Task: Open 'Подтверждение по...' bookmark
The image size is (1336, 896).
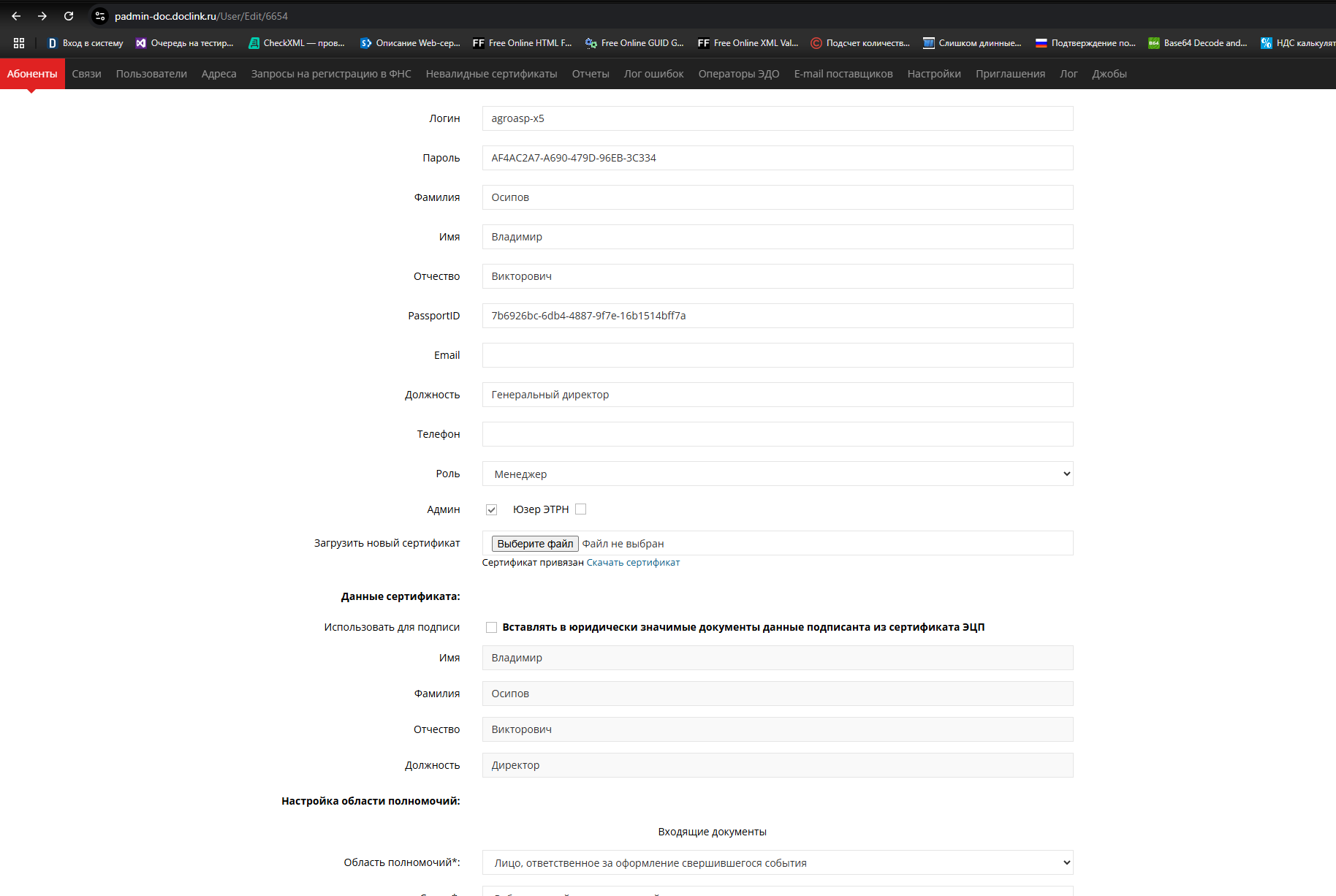Action: click(1085, 43)
